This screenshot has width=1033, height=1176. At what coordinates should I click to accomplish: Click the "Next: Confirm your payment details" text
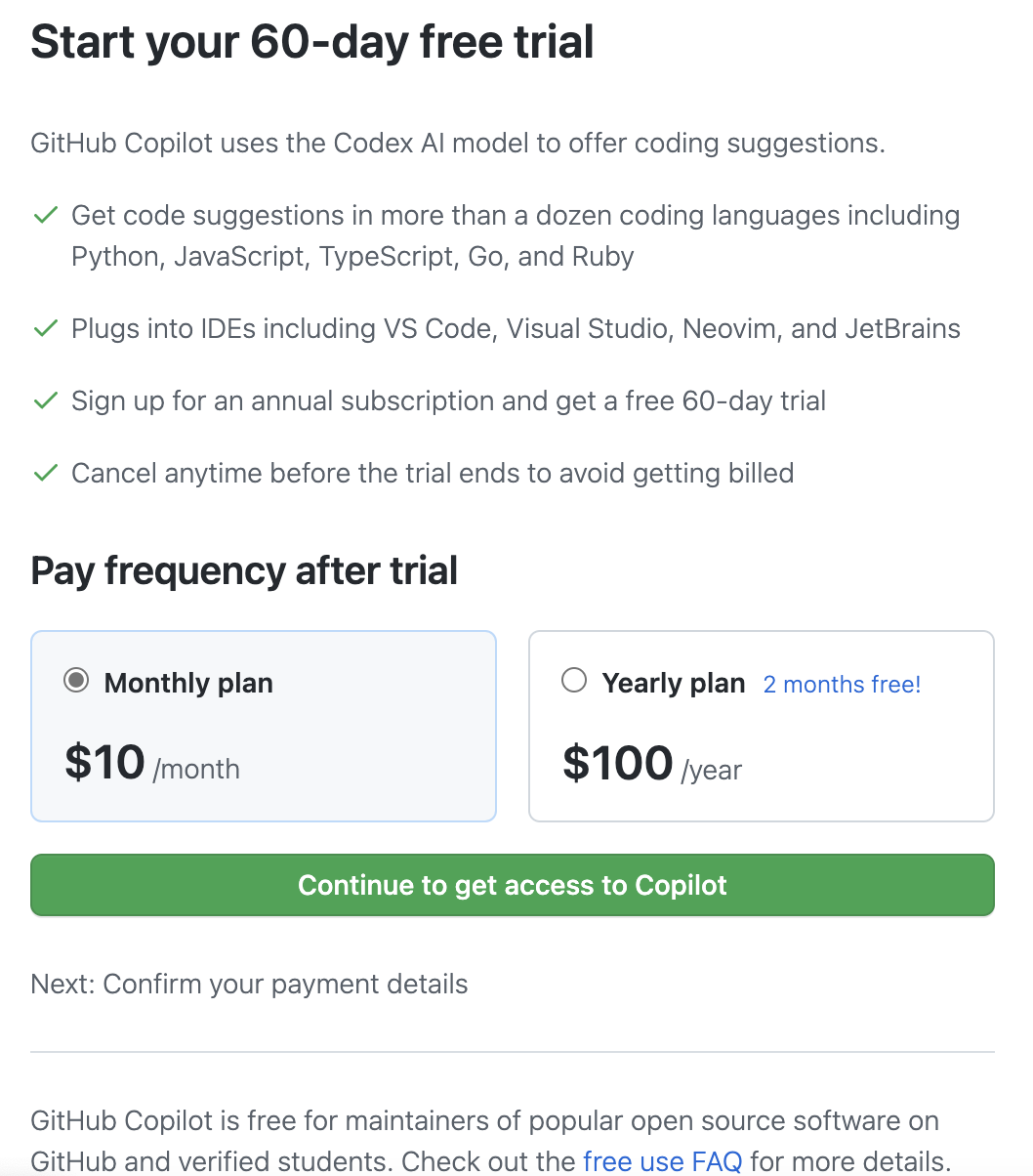coord(249,984)
